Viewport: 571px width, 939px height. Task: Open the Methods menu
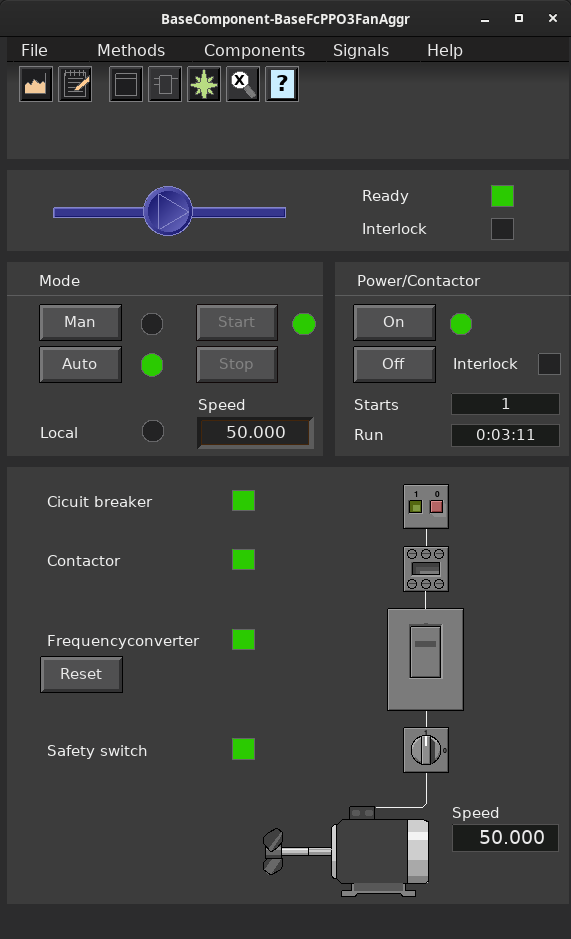tap(131, 50)
